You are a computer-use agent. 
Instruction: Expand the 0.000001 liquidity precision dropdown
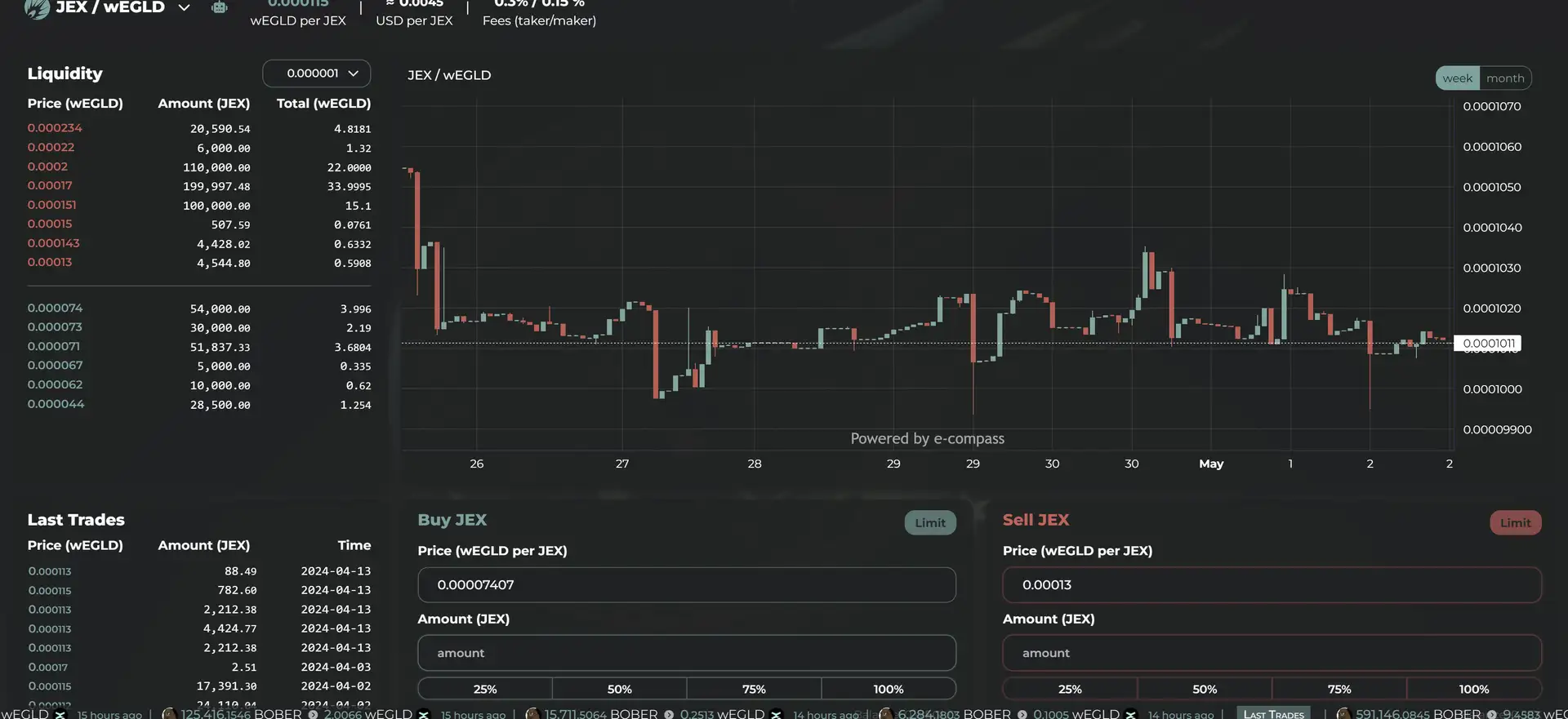(x=316, y=73)
